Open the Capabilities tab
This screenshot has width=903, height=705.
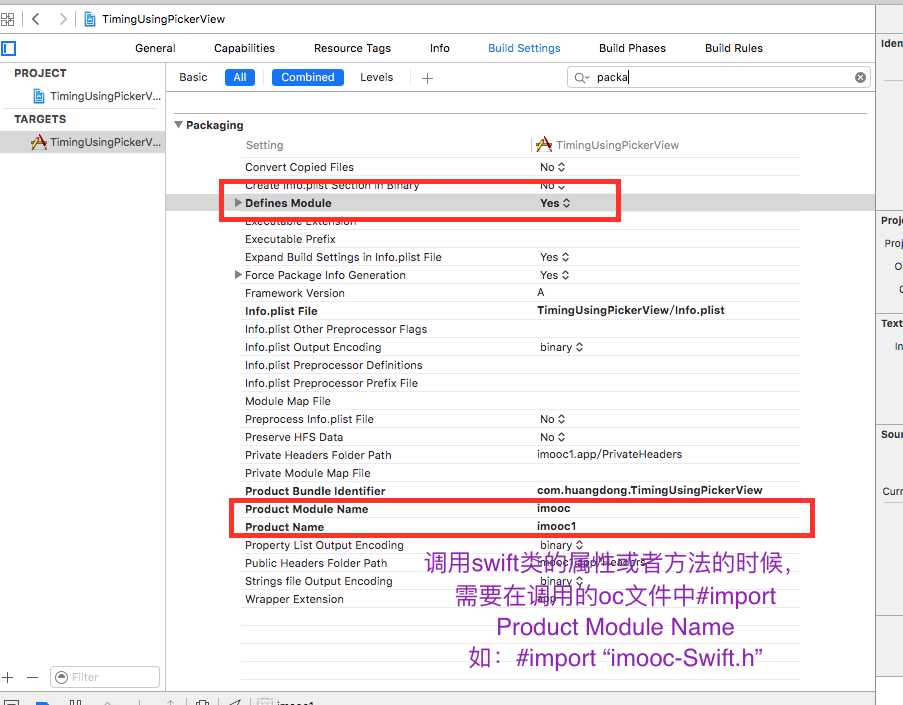click(x=244, y=48)
